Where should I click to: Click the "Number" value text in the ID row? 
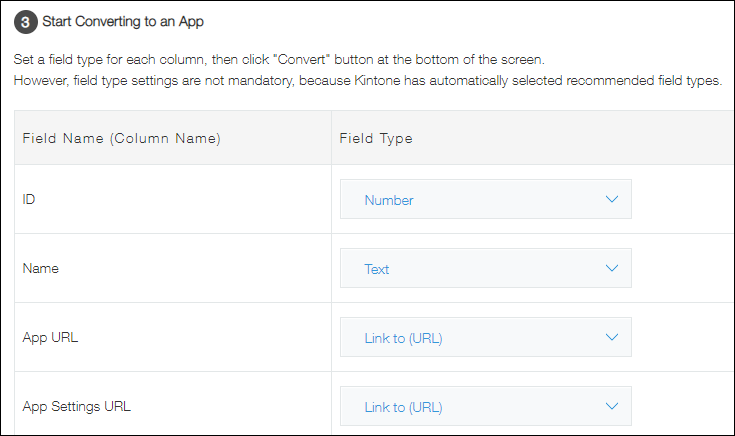pyautogui.click(x=389, y=200)
